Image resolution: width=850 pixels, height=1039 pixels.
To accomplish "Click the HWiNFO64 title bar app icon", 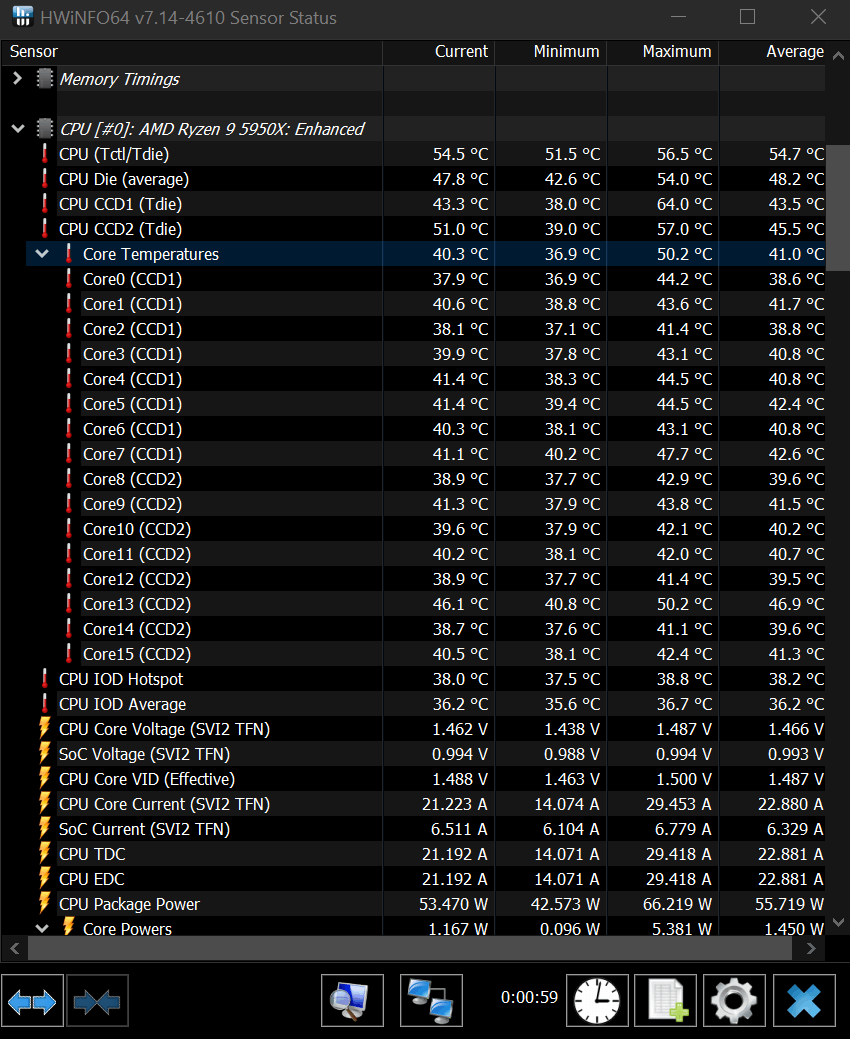I will tap(22, 17).
